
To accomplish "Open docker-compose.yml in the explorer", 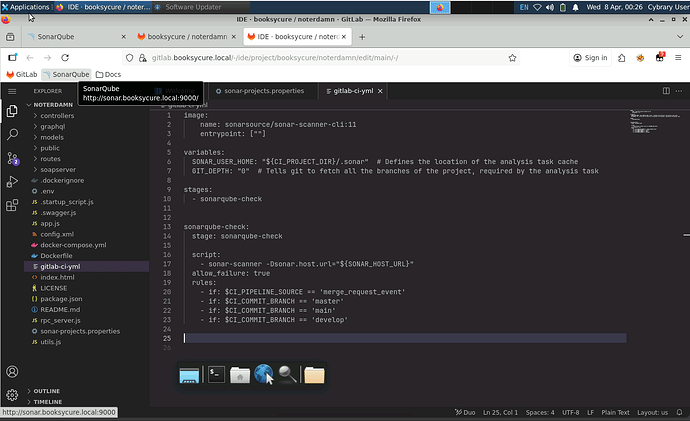I will click(73, 245).
